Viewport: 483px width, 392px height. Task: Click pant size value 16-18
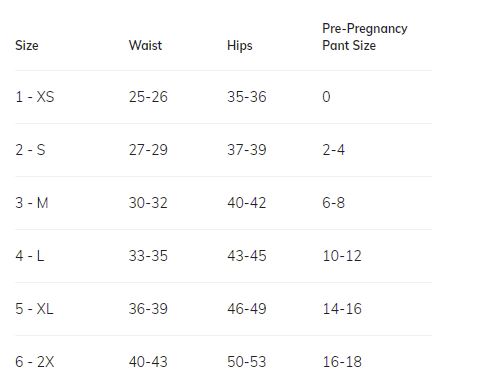(342, 362)
